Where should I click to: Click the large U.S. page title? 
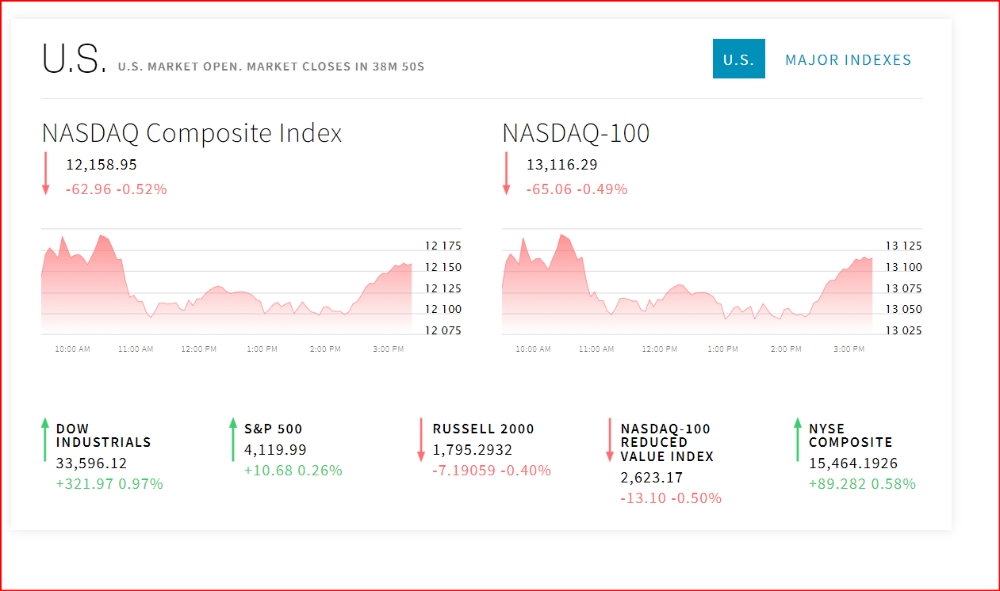(x=74, y=59)
